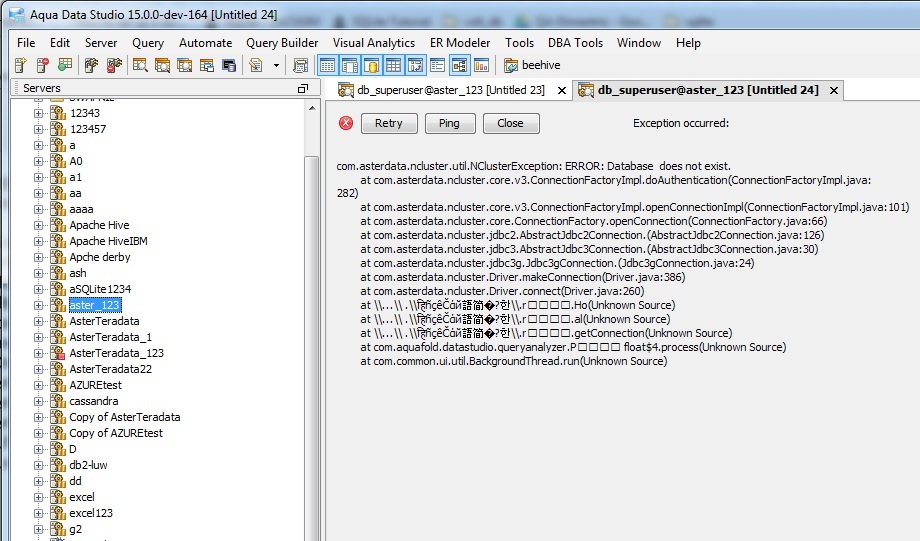Expand the excel123 server node
The height and width of the screenshot is (541, 920).
click(39, 513)
